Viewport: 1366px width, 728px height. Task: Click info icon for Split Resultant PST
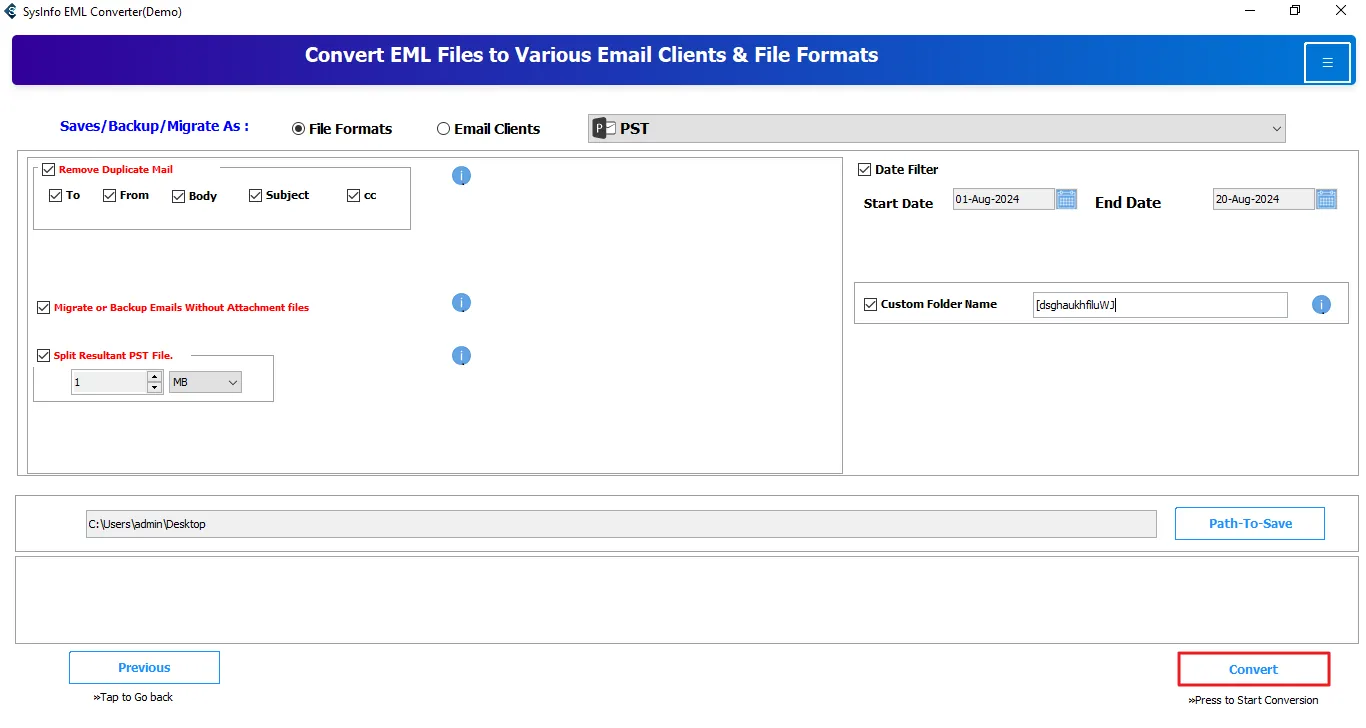click(461, 356)
